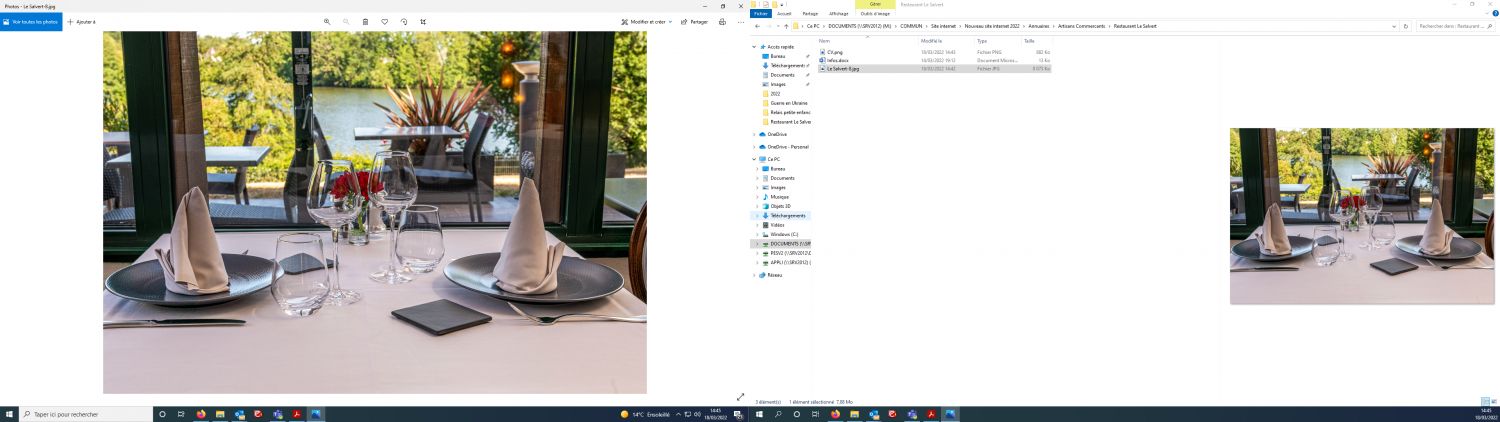Refresh the File Explorer folder view
The width and height of the screenshot is (1500, 422).
[x=1406, y=26]
